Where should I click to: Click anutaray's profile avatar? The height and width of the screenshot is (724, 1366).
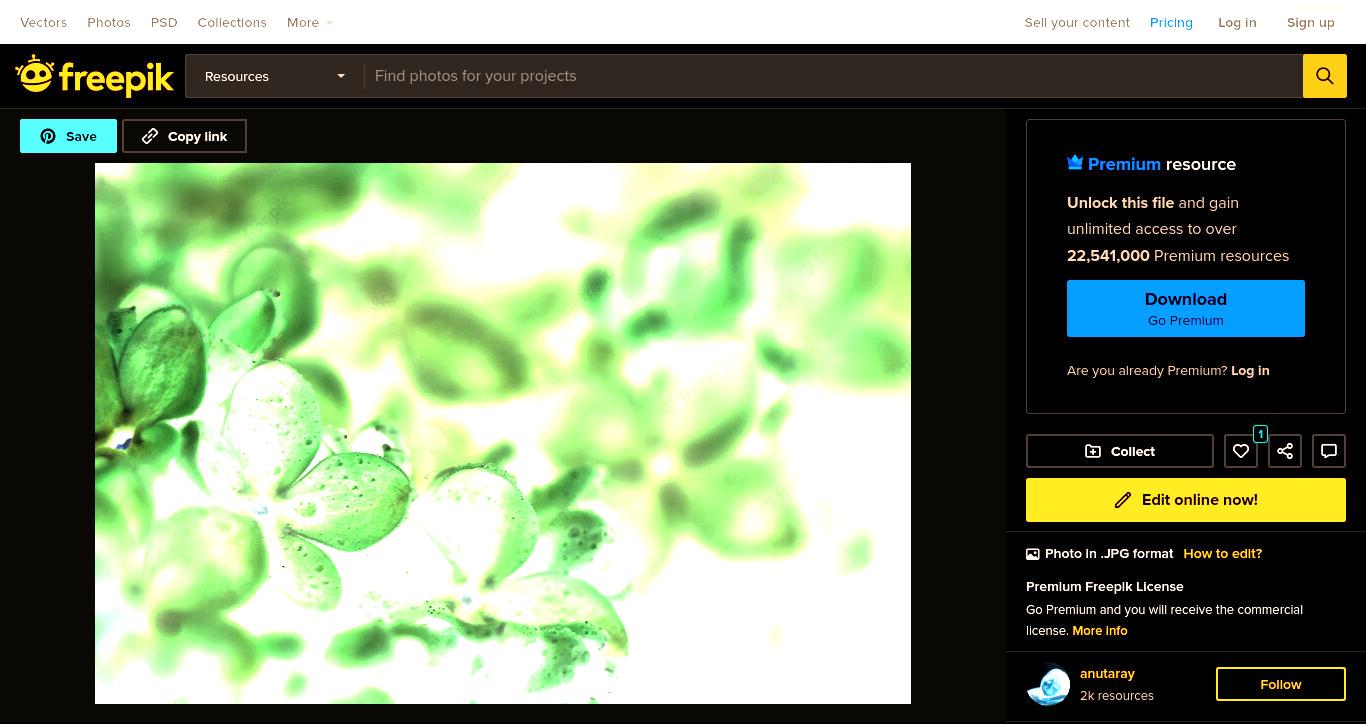click(1048, 685)
